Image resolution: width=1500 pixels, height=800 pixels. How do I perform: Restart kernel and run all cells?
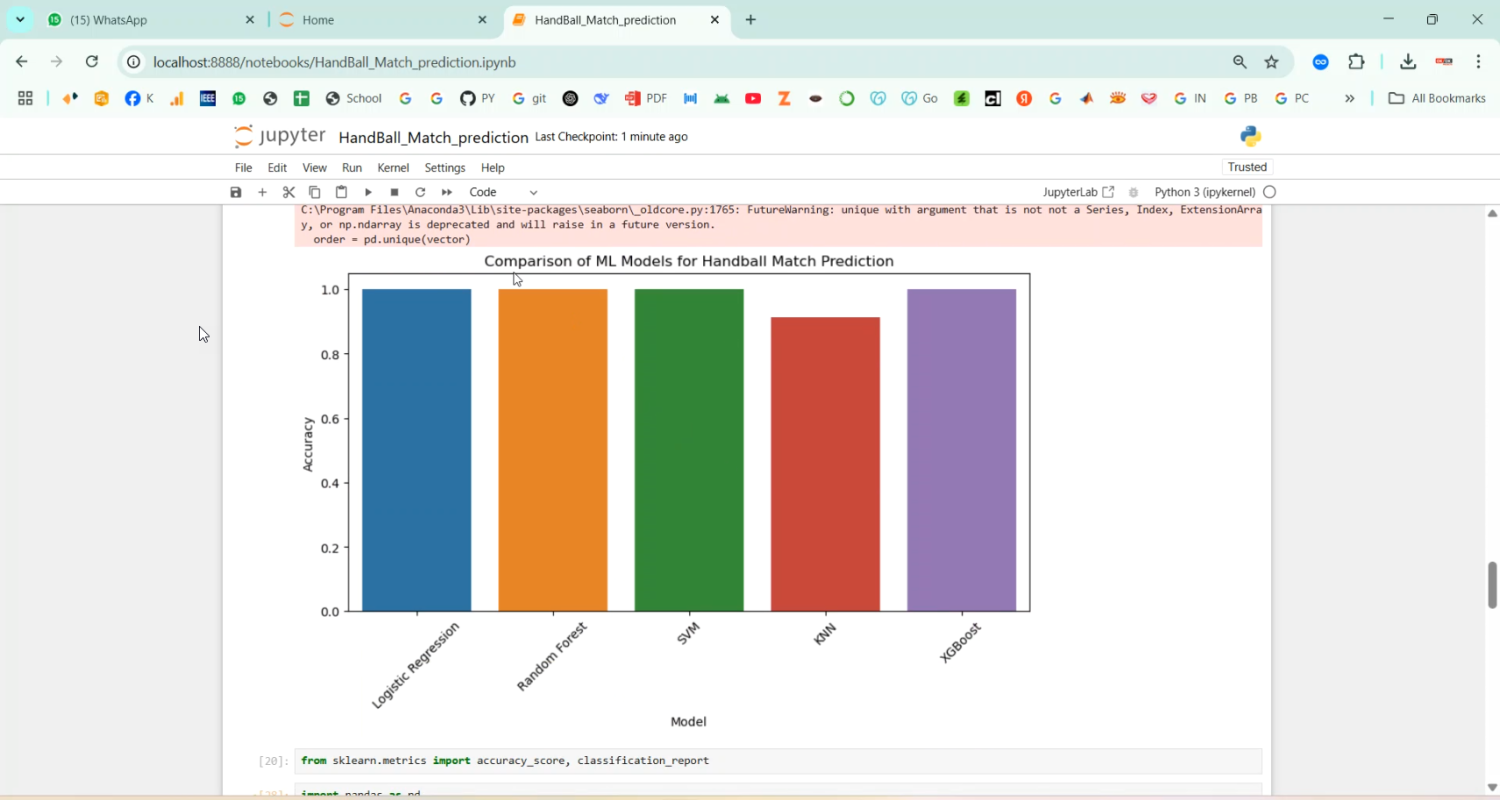(447, 192)
